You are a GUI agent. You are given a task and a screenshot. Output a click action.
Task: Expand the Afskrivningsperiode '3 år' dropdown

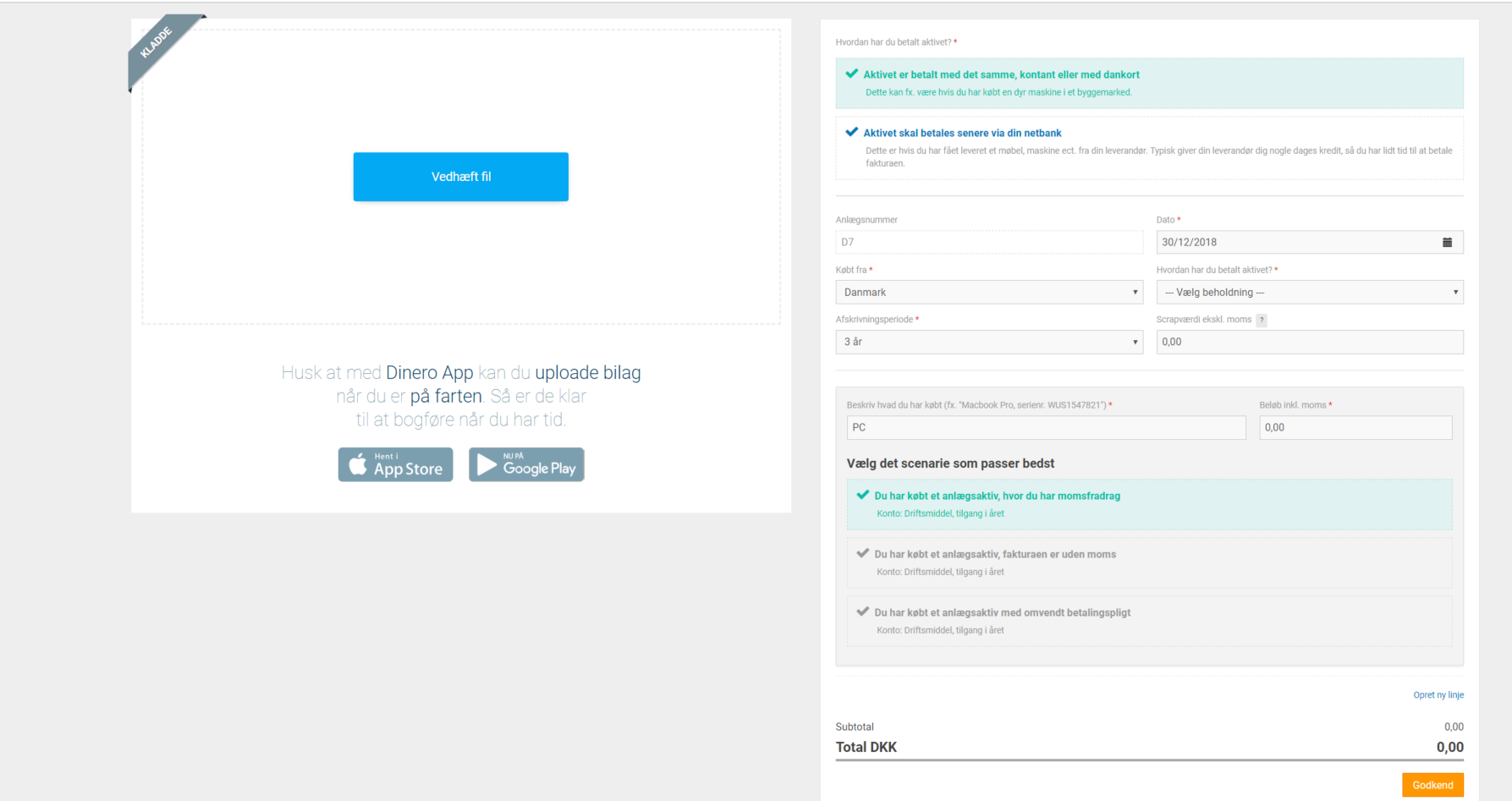click(x=988, y=342)
